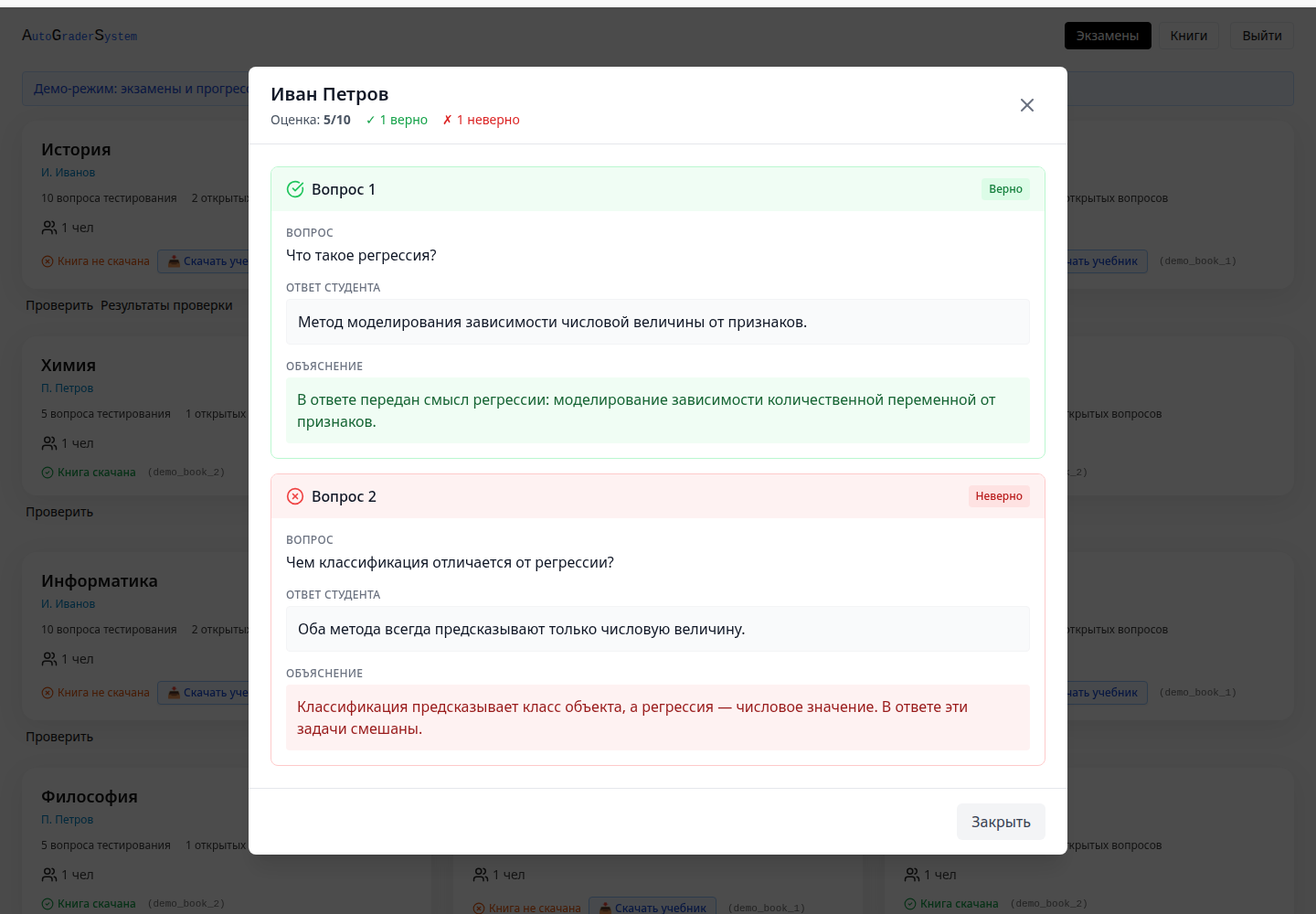Viewport: 1316px width, 914px height.
Task: Click the Закрыть button
Action: [x=1001, y=822]
